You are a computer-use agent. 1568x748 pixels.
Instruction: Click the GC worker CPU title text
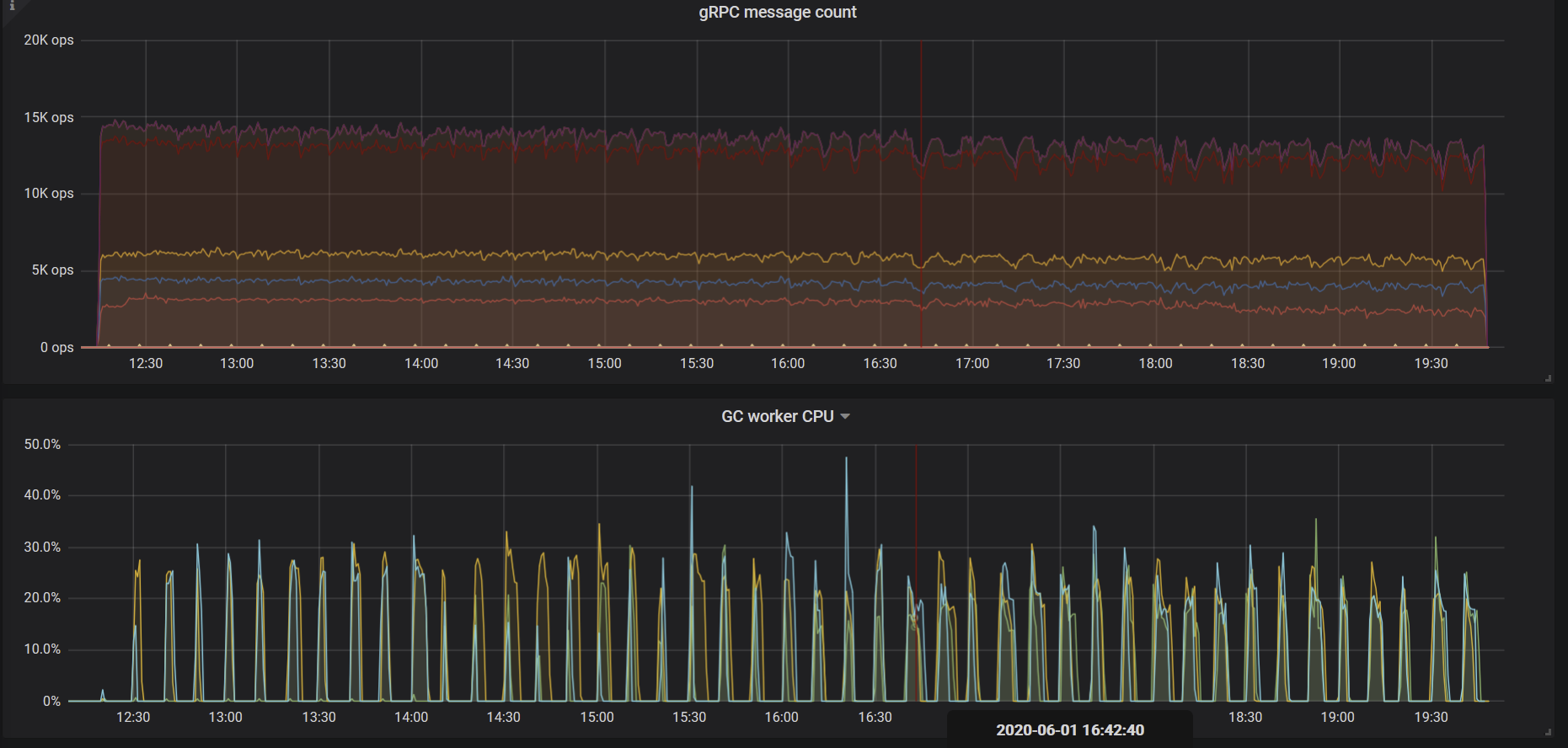[x=777, y=416]
